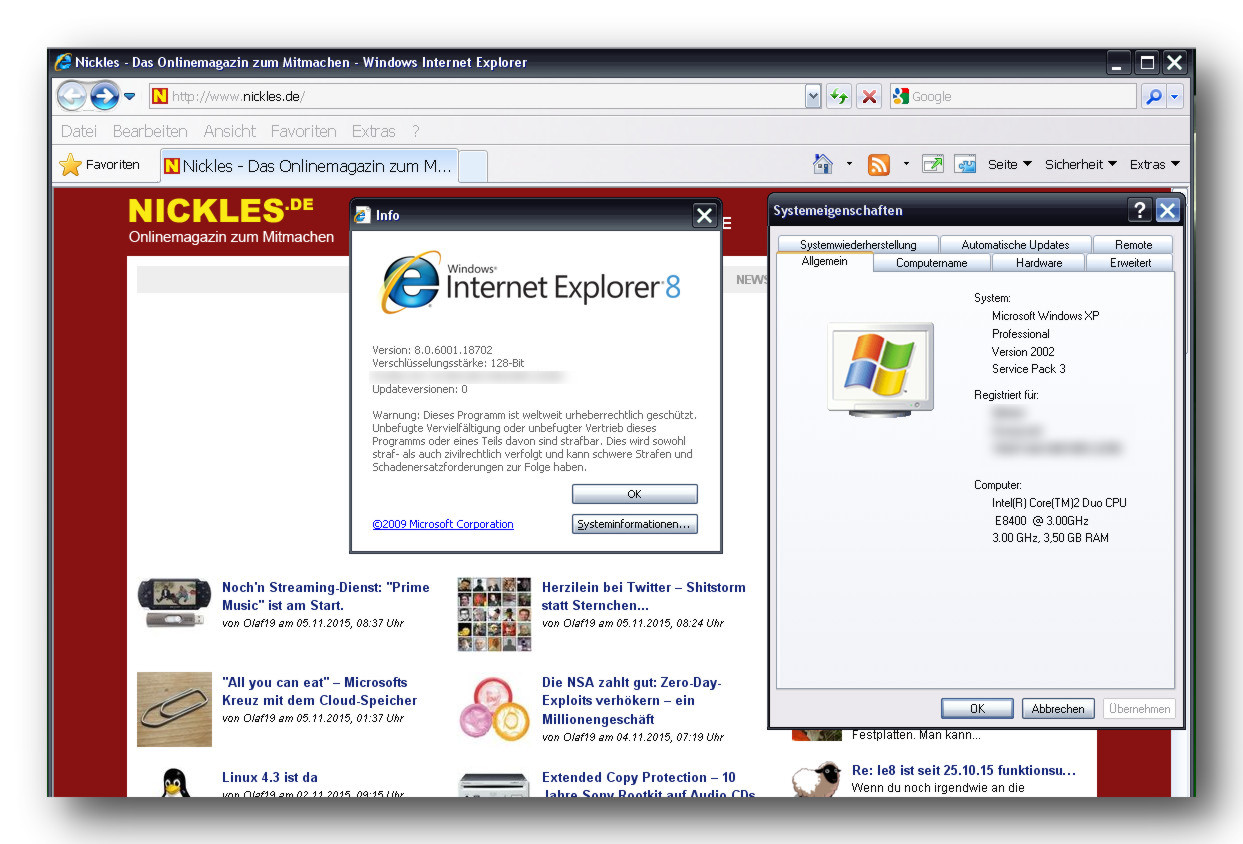Click the green arrow window toolbar icon
This screenshot has height=844, width=1243.
(933, 164)
